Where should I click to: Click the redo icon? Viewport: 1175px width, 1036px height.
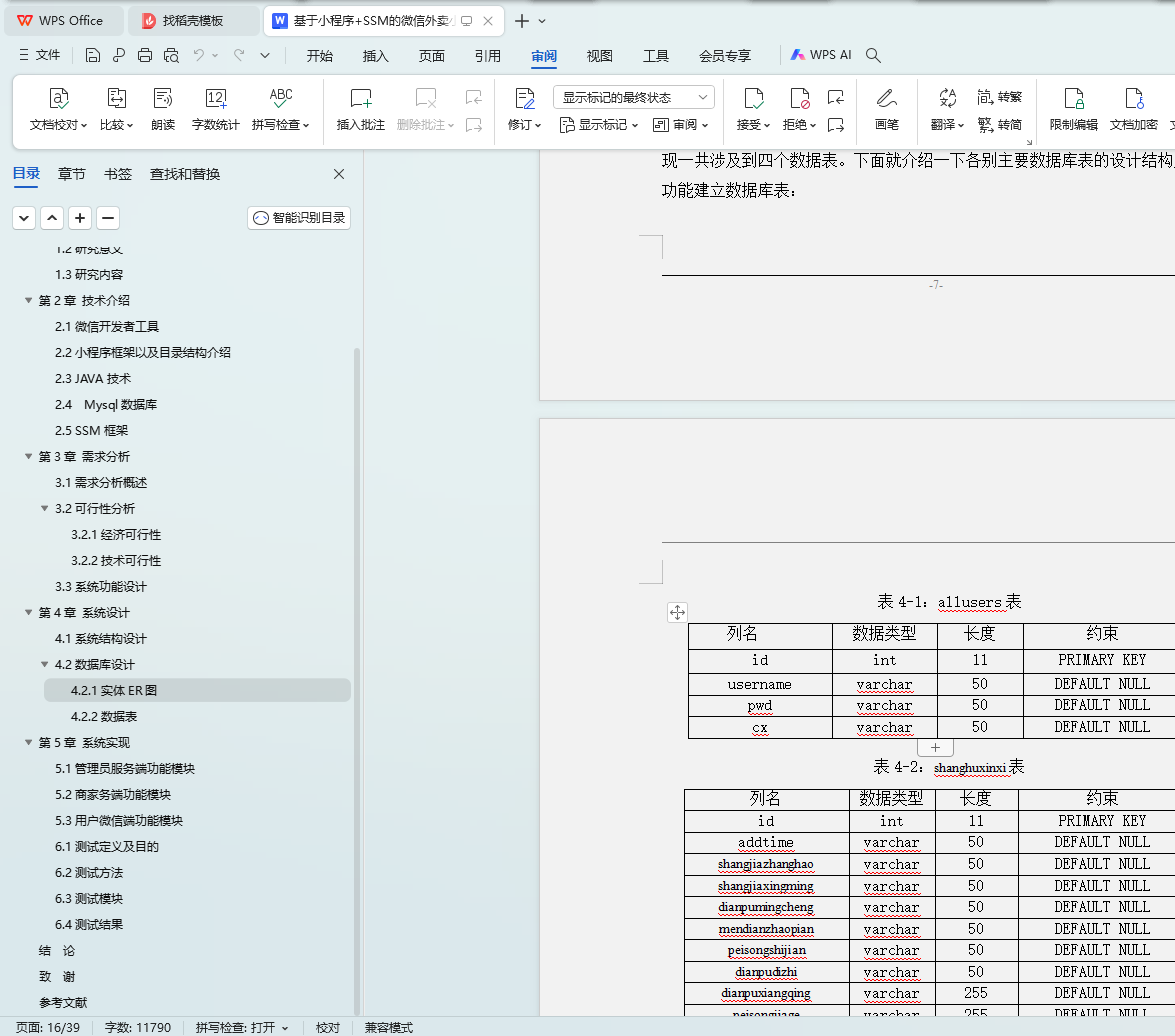[x=239, y=55]
